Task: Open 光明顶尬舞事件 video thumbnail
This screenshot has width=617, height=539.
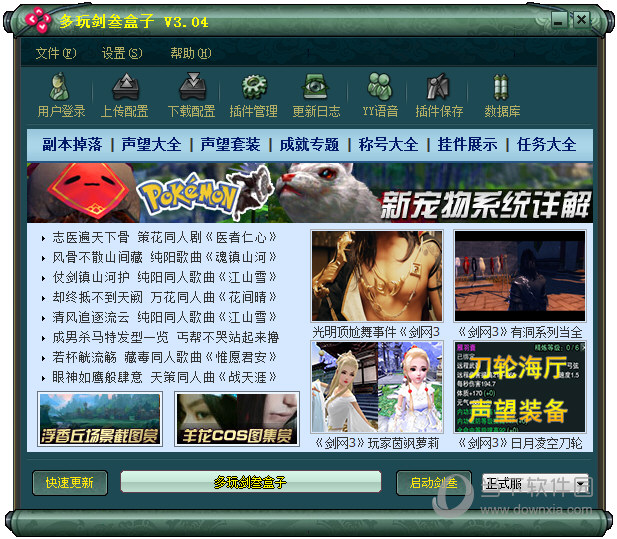Action: coord(377,276)
